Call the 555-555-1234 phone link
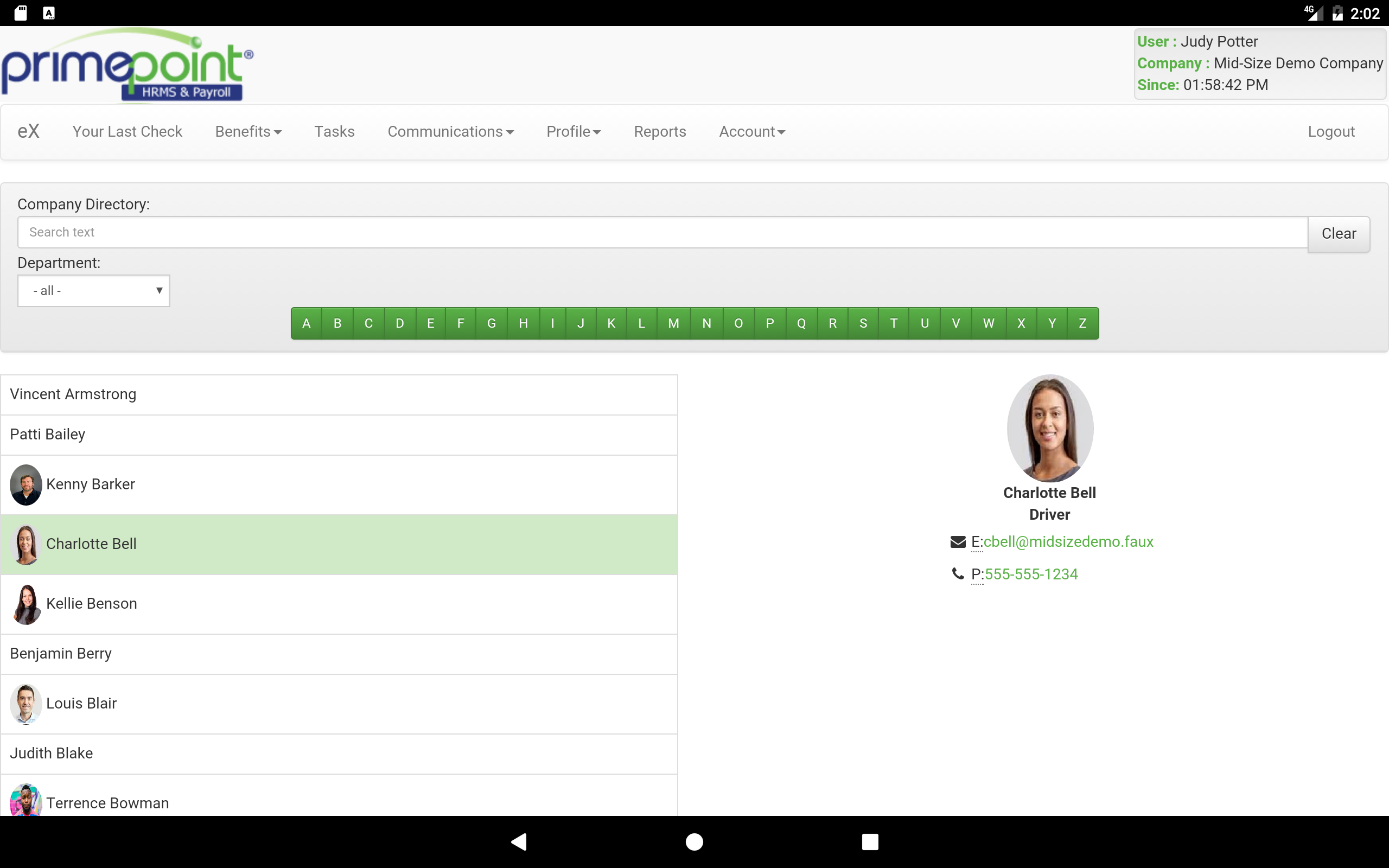This screenshot has height=868, width=1389. [x=1031, y=574]
